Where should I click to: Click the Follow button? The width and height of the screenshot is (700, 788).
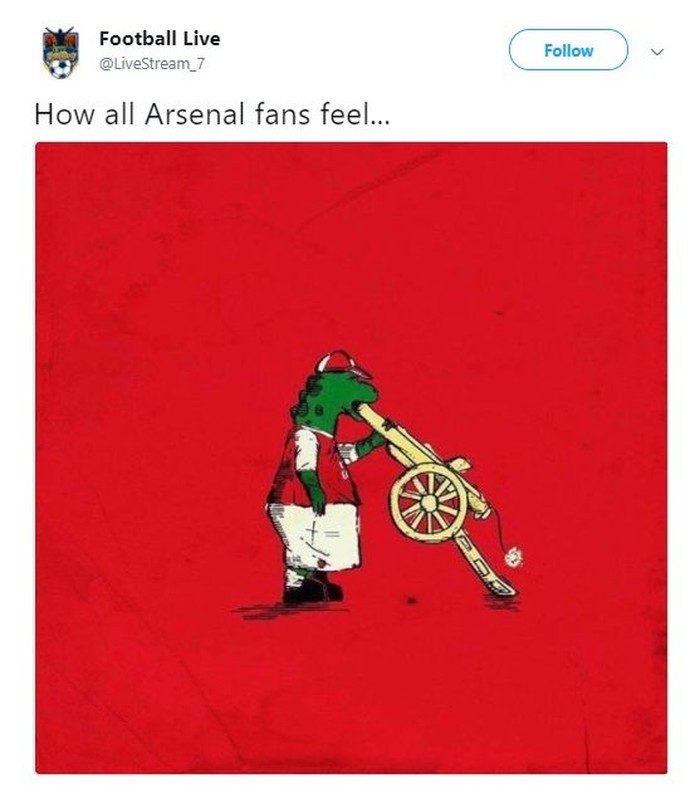click(x=568, y=50)
